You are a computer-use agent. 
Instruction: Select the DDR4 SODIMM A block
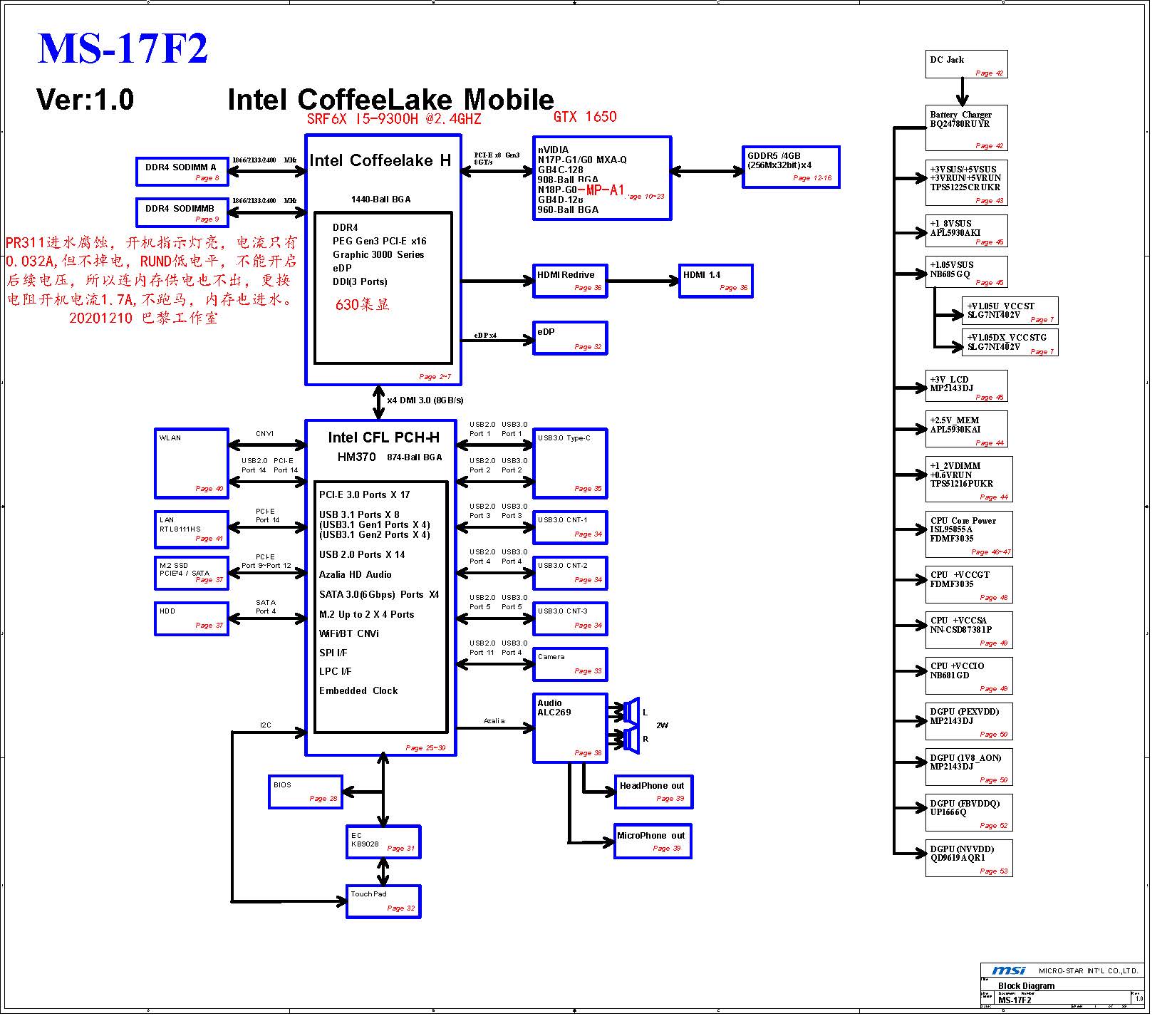click(x=182, y=172)
